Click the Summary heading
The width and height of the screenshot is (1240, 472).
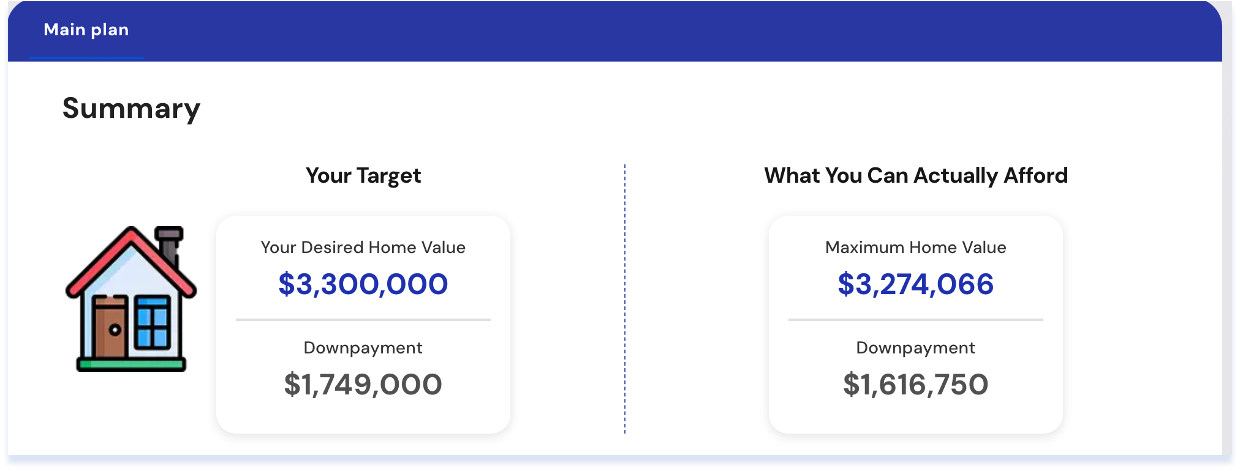(x=131, y=108)
